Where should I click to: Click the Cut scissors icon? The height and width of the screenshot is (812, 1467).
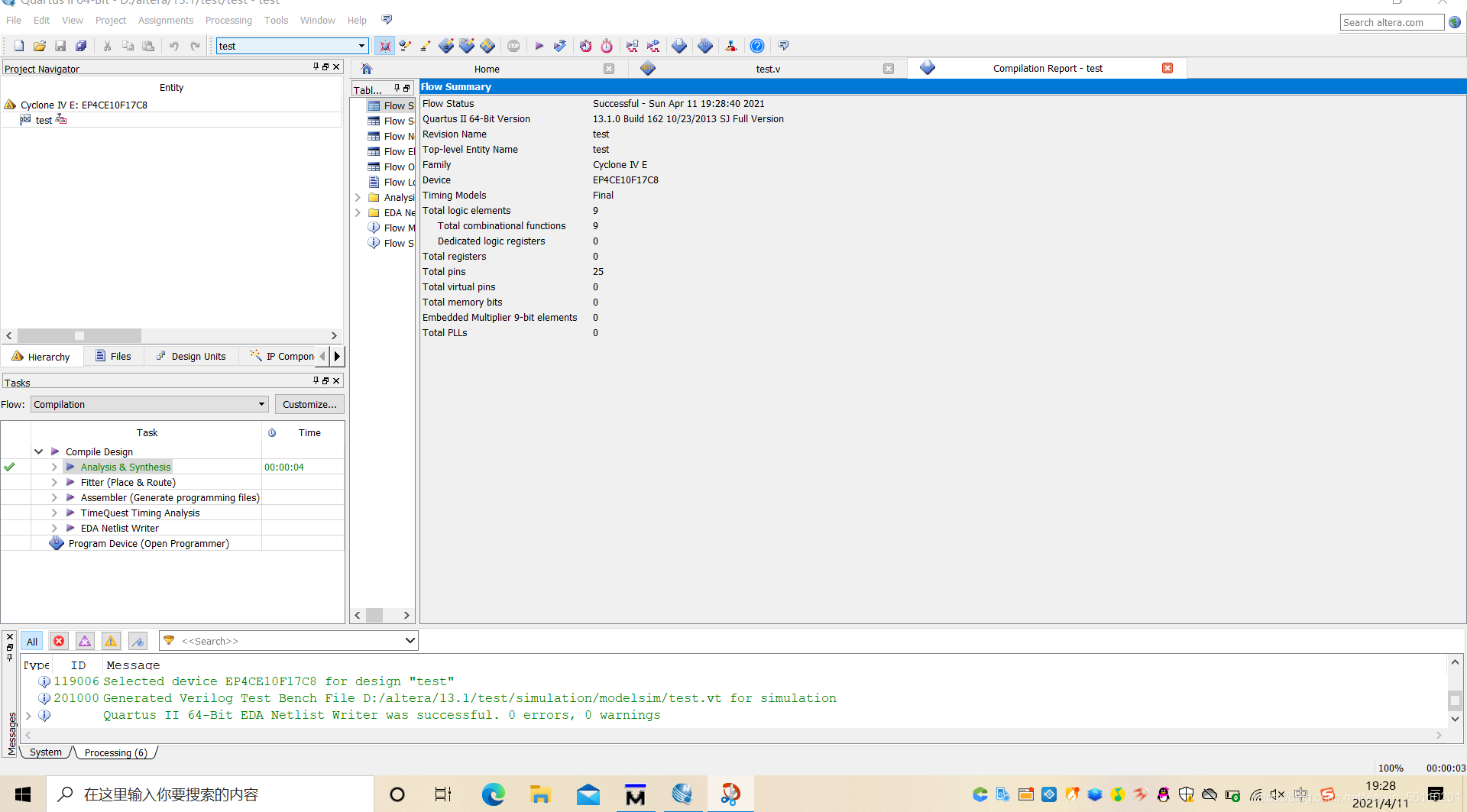(x=108, y=46)
